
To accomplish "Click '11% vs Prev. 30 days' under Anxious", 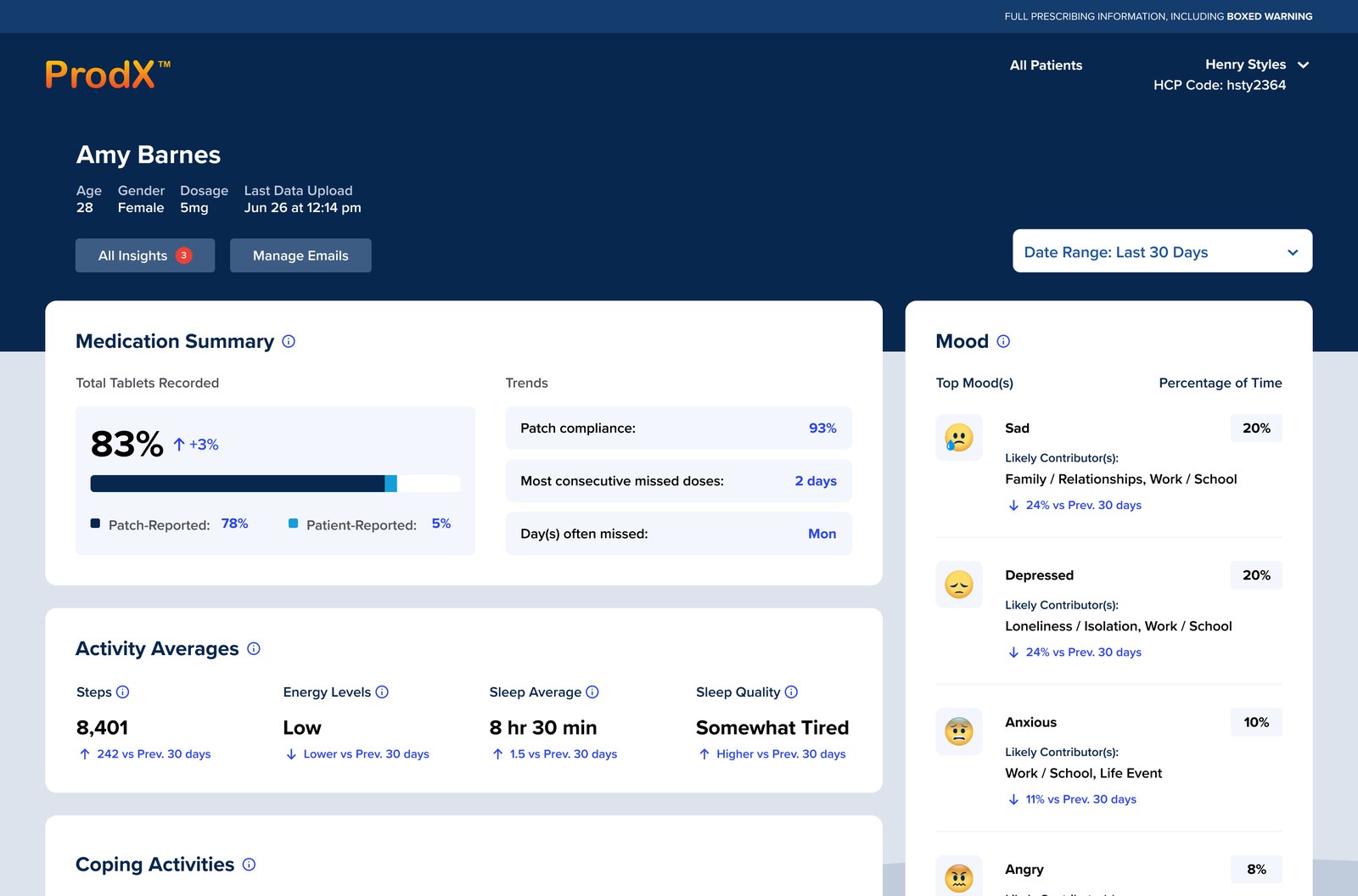I will point(1080,799).
